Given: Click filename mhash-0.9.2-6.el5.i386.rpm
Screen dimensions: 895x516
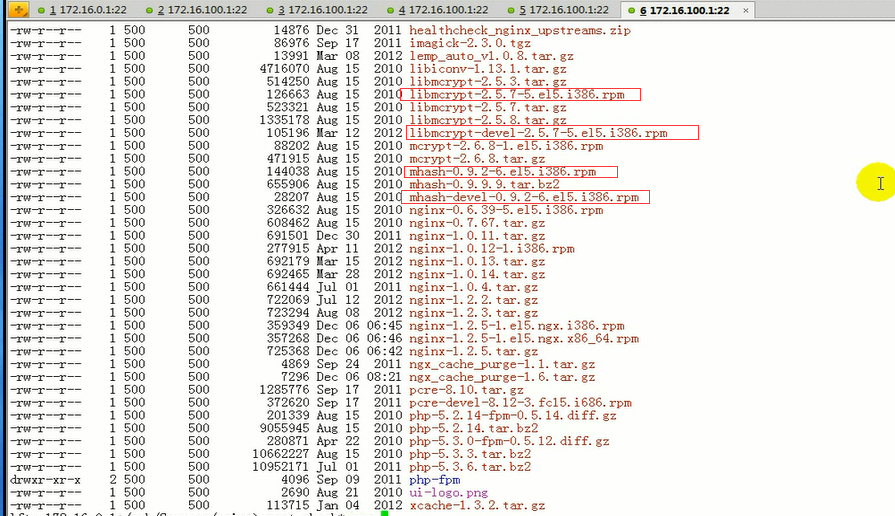Looking at the screenshot, I should (502, 171).
